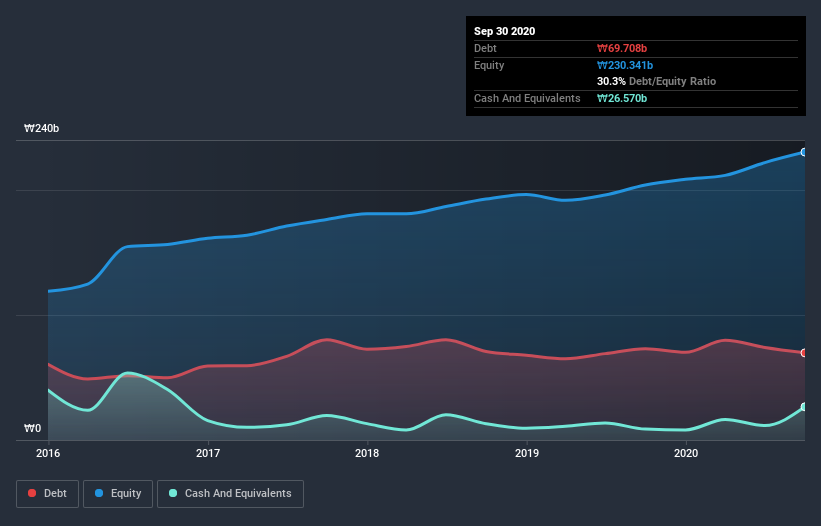Click the 2017 x-axis label
Screen dimensions: 821x526
click(208, 453)
